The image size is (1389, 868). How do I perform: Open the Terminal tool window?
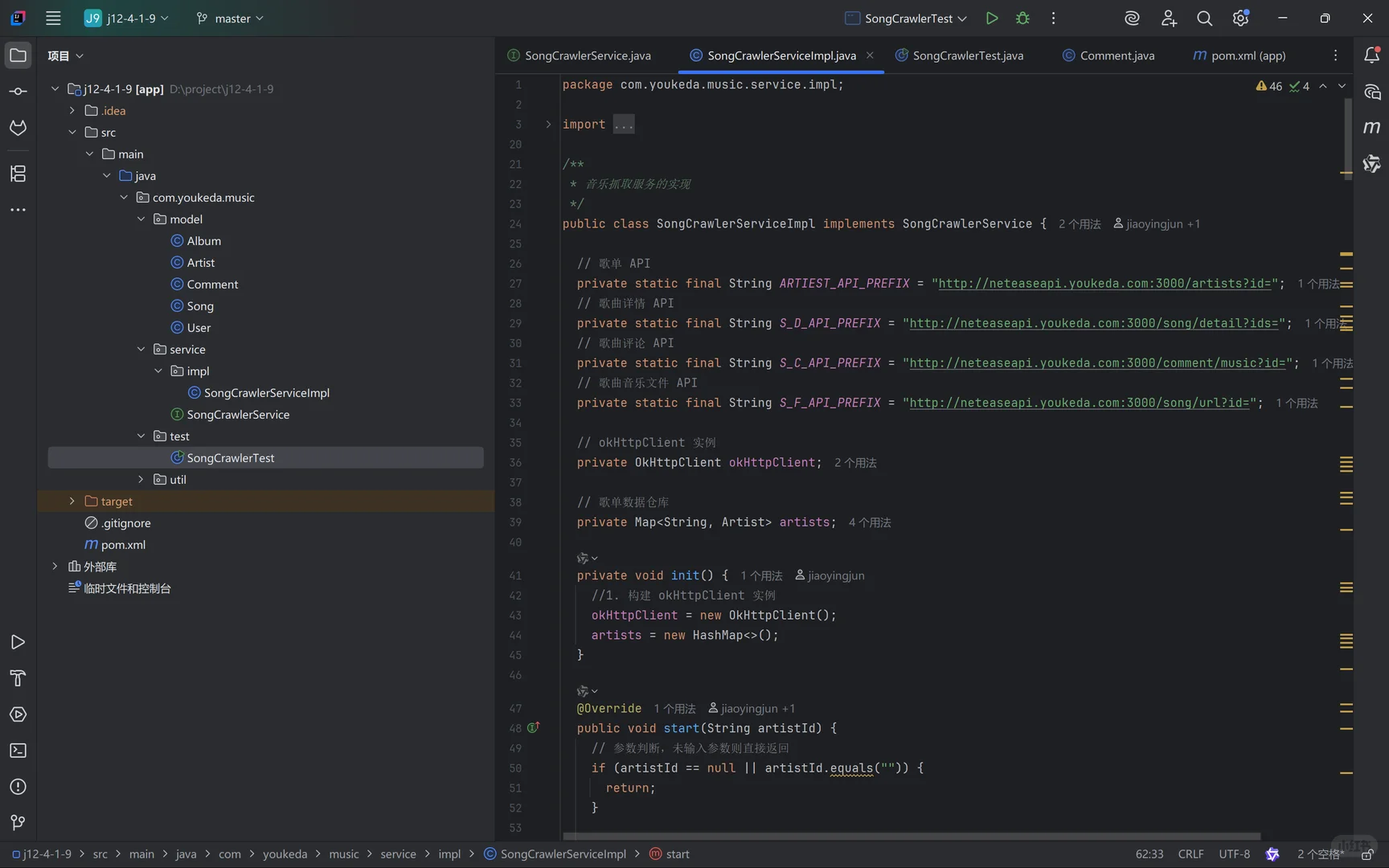coord(18,751)
